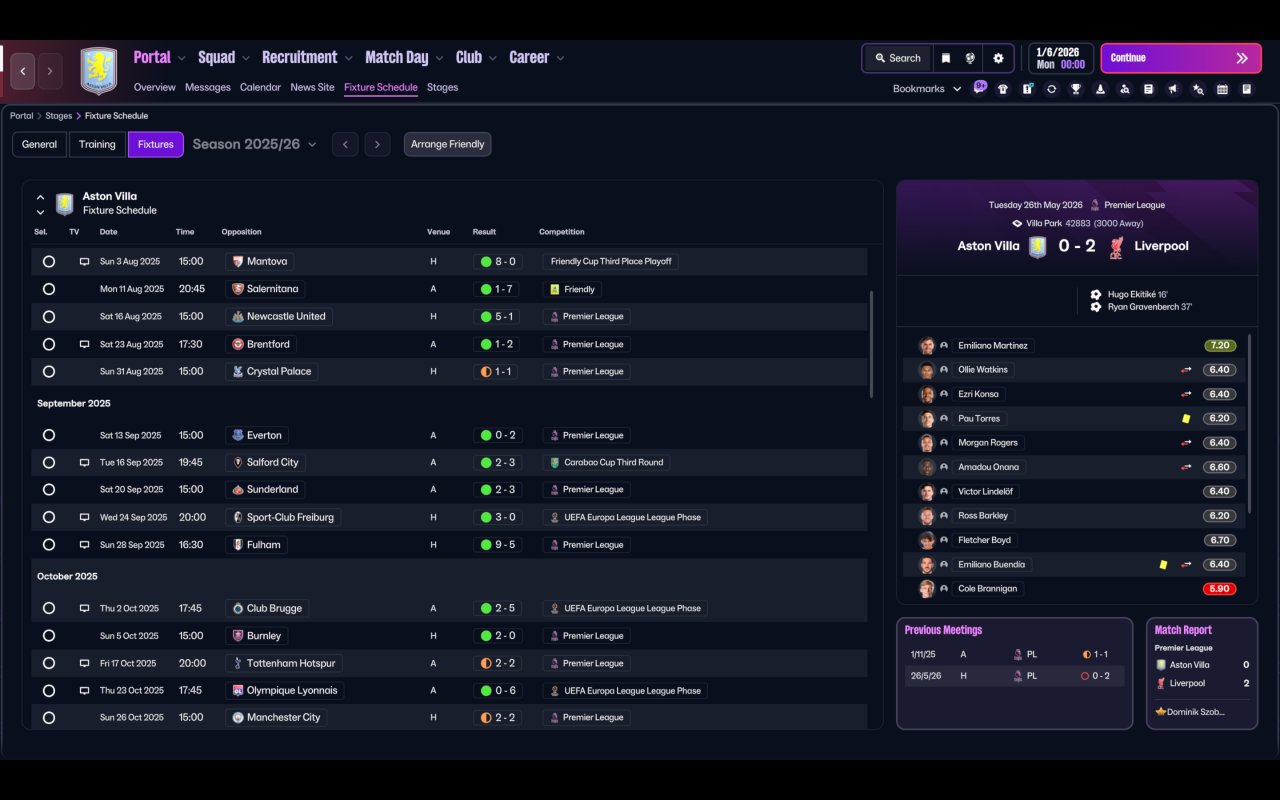
Task: Click the 26/5/26 previous meeting row
Action: tap(1014, 676)
